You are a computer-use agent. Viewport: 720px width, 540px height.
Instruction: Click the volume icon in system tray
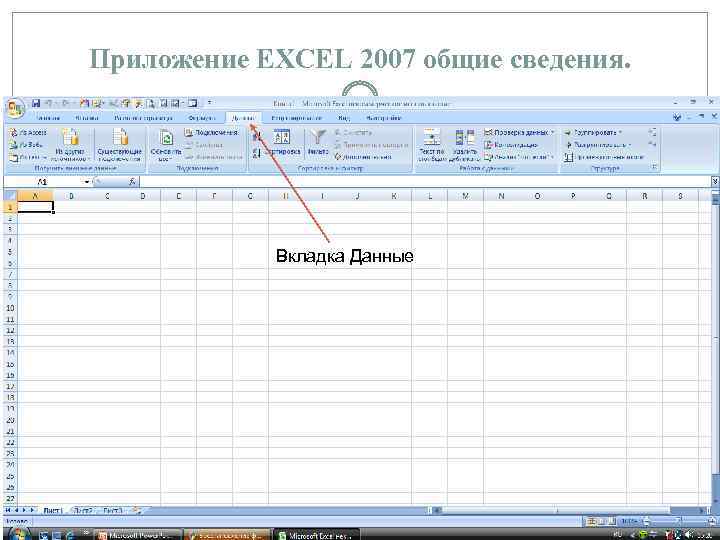pos(690,535)
